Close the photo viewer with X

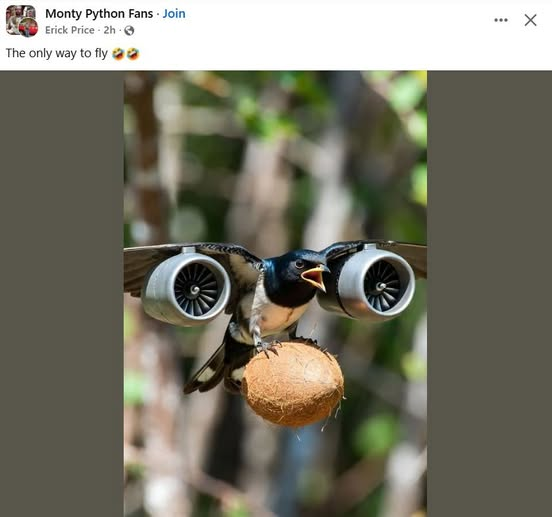(530, 20)
